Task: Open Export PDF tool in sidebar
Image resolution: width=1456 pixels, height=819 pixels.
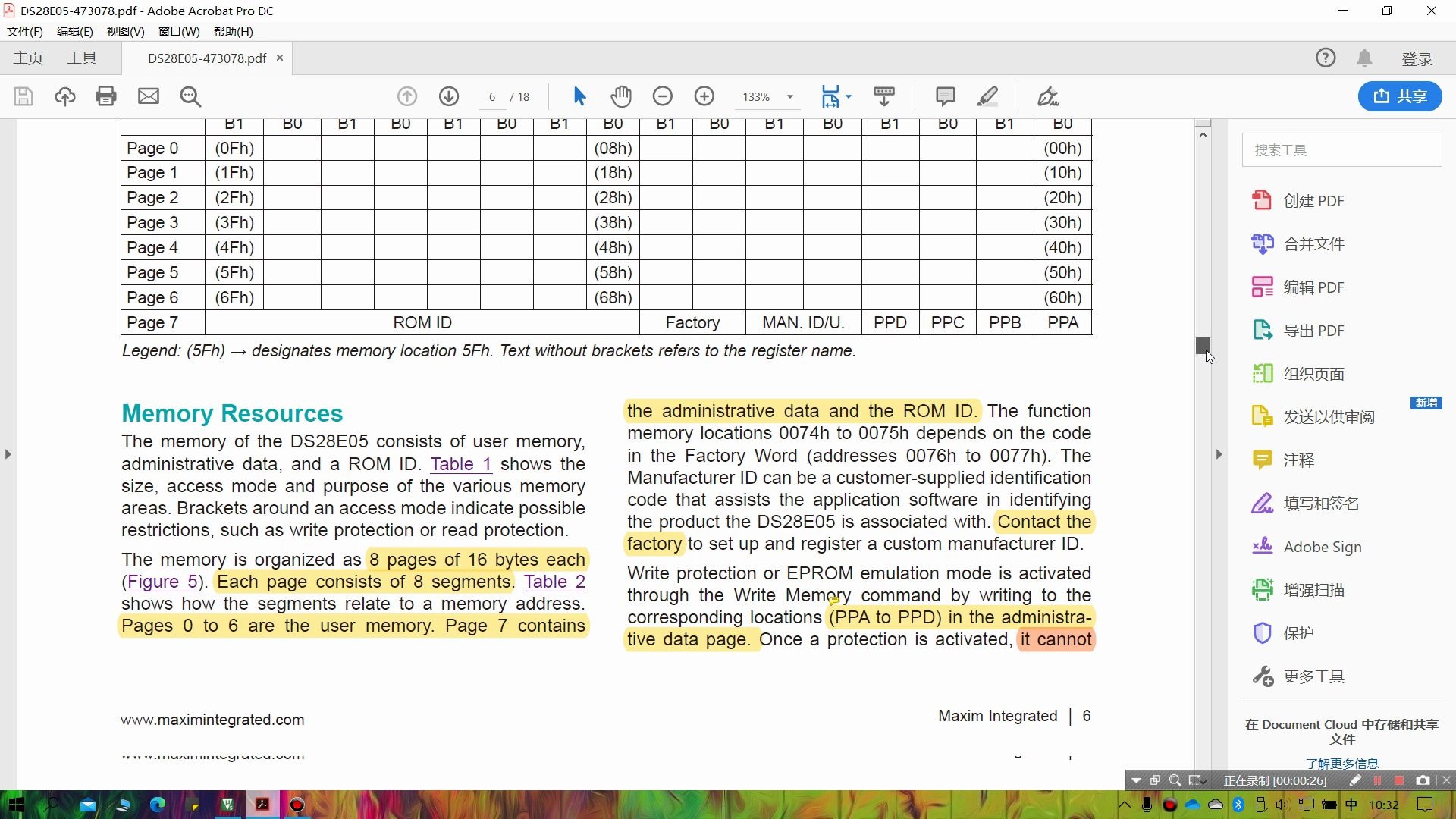Action: [1313, 331]
